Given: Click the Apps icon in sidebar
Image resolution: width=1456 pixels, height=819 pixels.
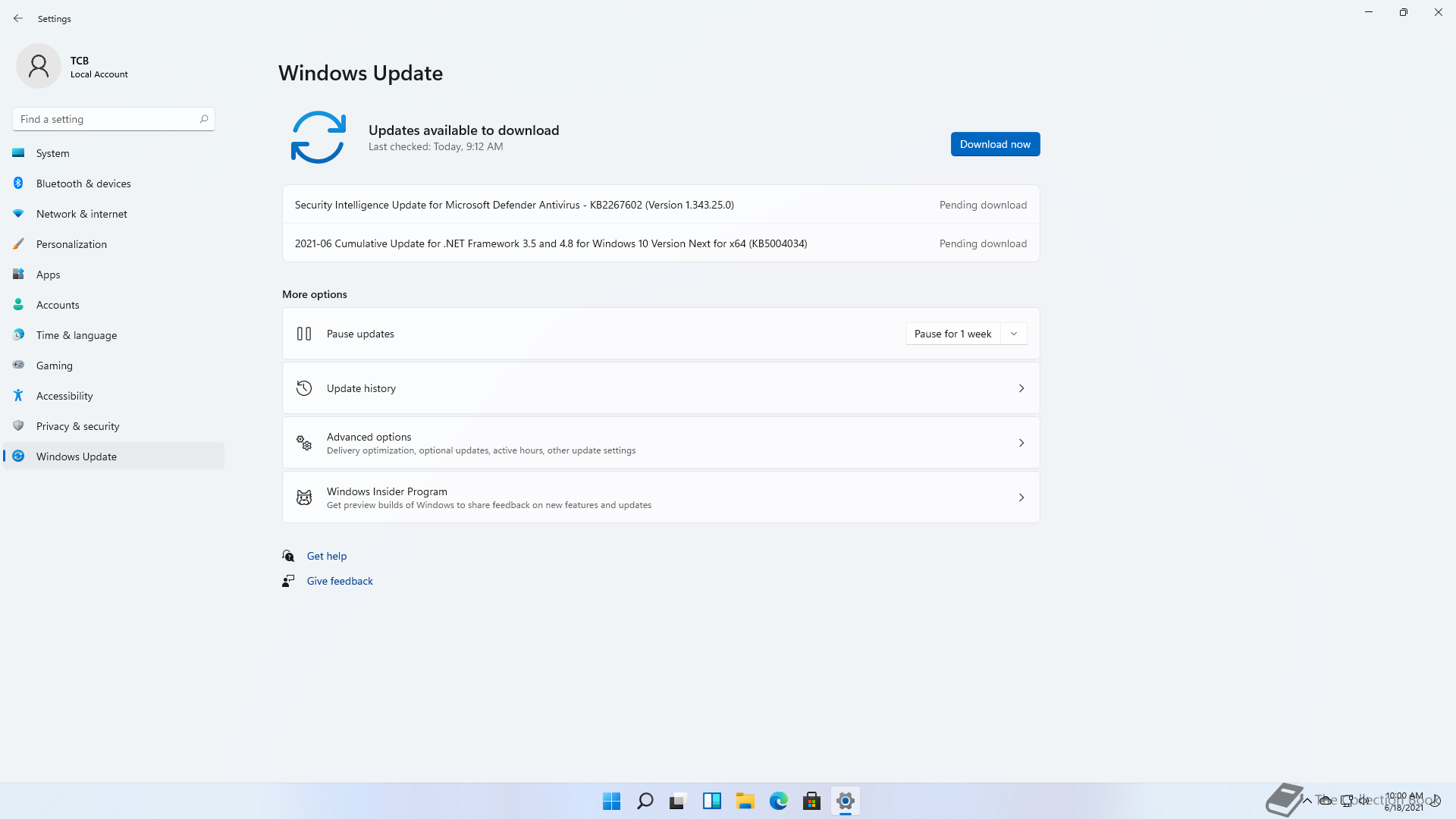Looking at the screenshot, I should click(x=18, y=275).
